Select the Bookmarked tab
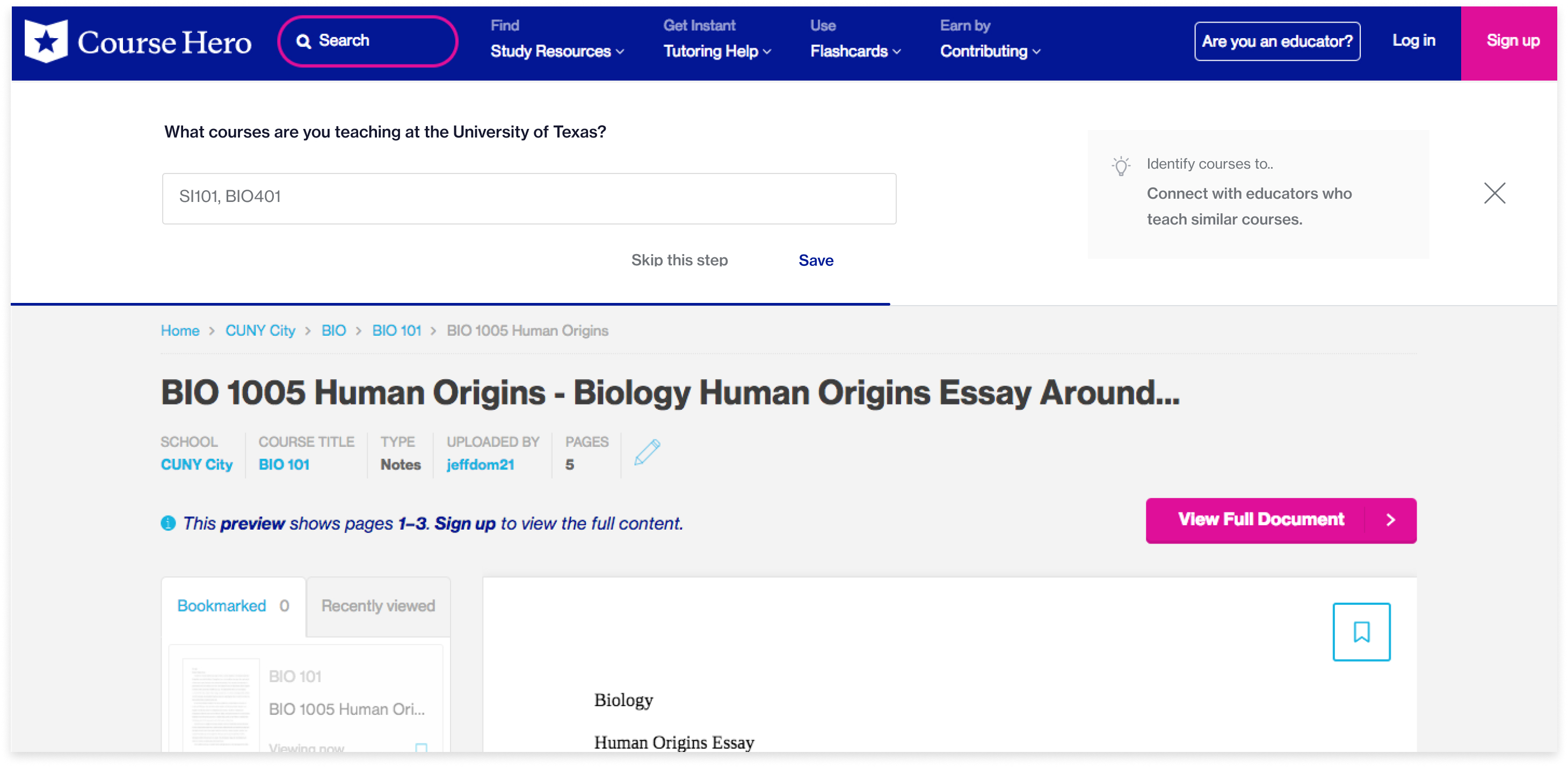 tap(232, 606)
